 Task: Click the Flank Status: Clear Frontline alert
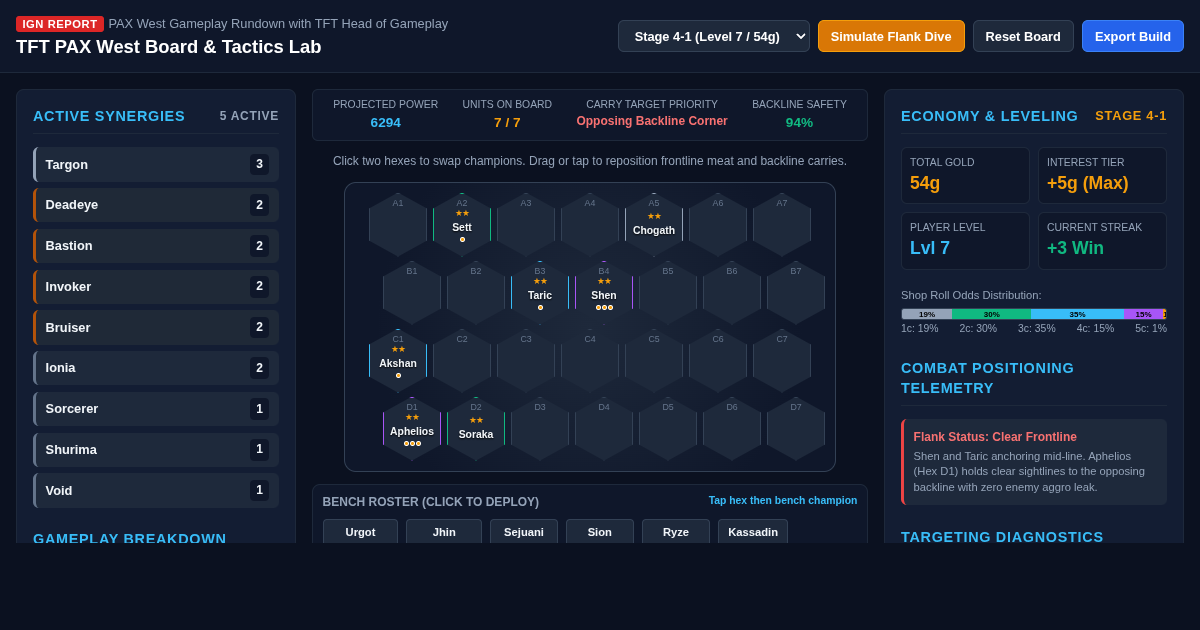1034,462
